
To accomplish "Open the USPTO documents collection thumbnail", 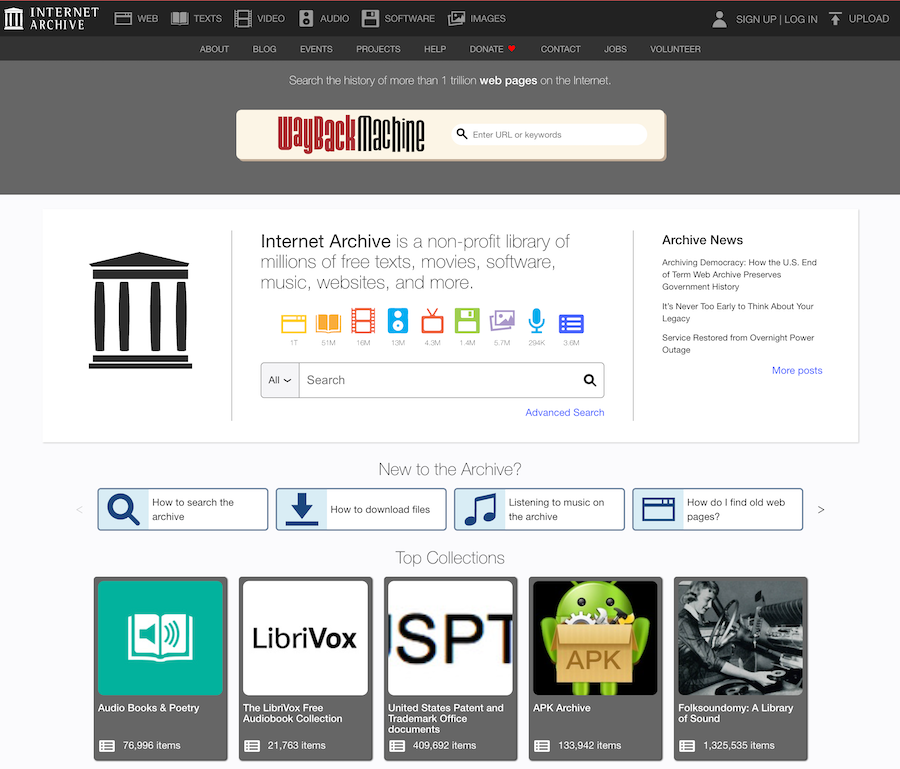I will pos(450,638).
